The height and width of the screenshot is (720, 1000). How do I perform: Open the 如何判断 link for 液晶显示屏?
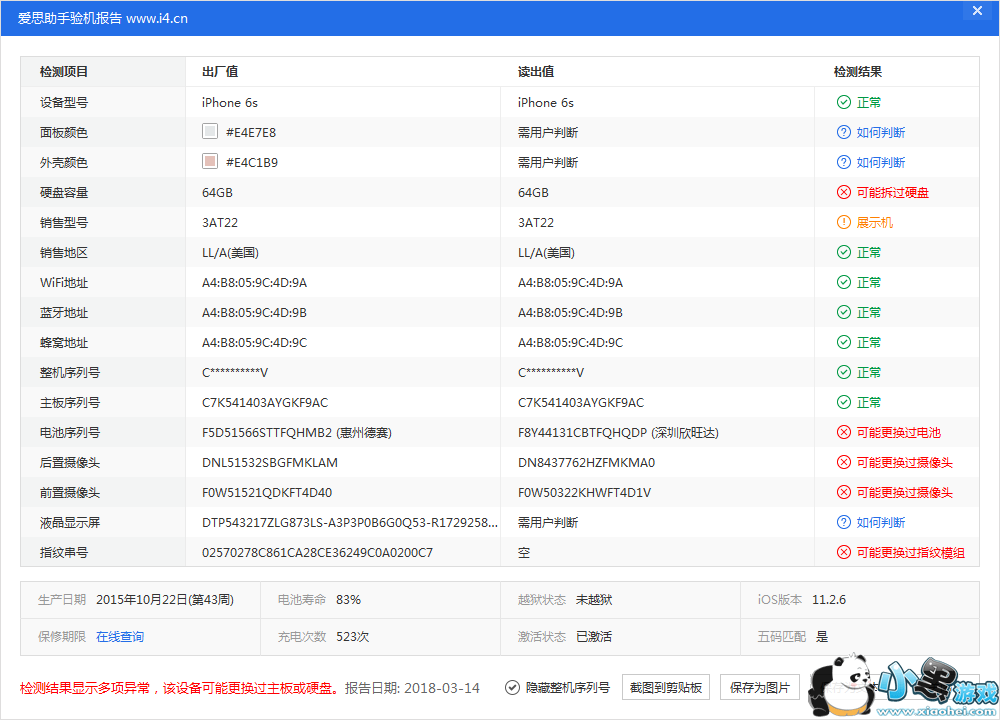(881, 522)
